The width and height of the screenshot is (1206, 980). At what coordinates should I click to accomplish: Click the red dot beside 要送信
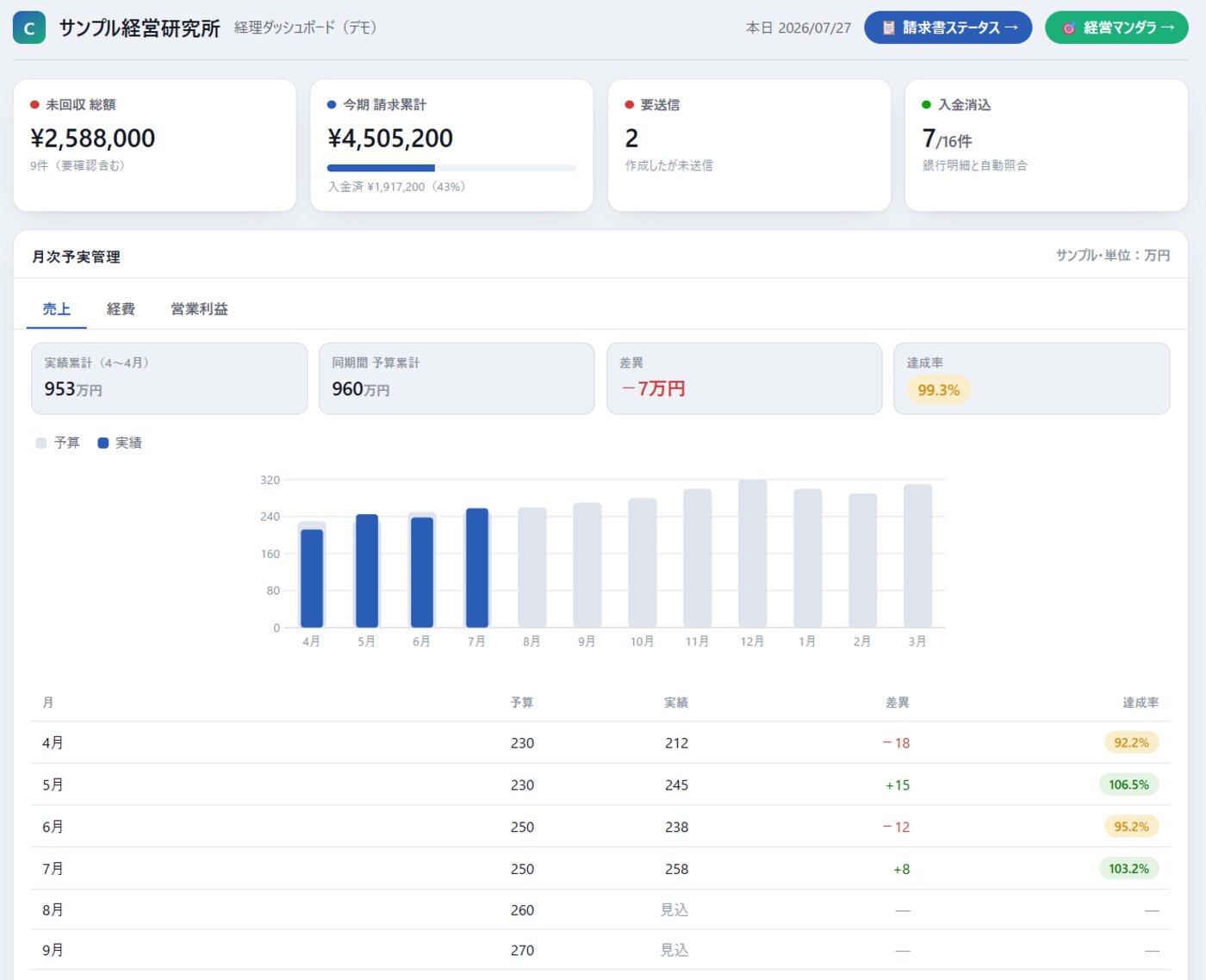pos(629,105)
